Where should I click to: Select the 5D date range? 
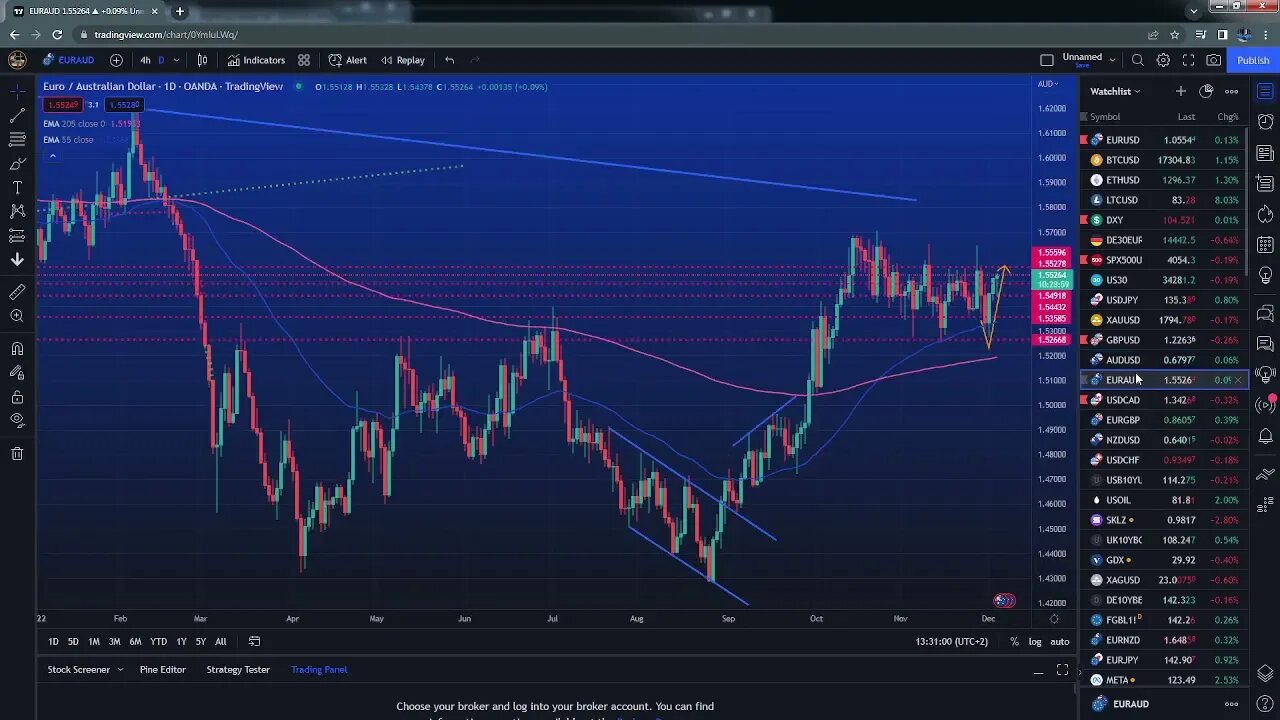73,641
